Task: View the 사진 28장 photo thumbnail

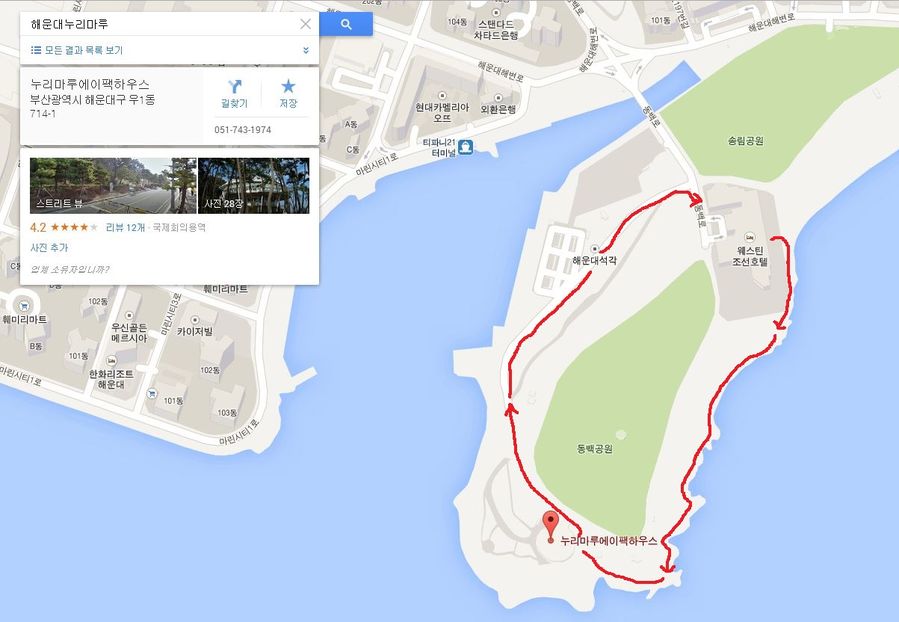Action: click(253, 186)
